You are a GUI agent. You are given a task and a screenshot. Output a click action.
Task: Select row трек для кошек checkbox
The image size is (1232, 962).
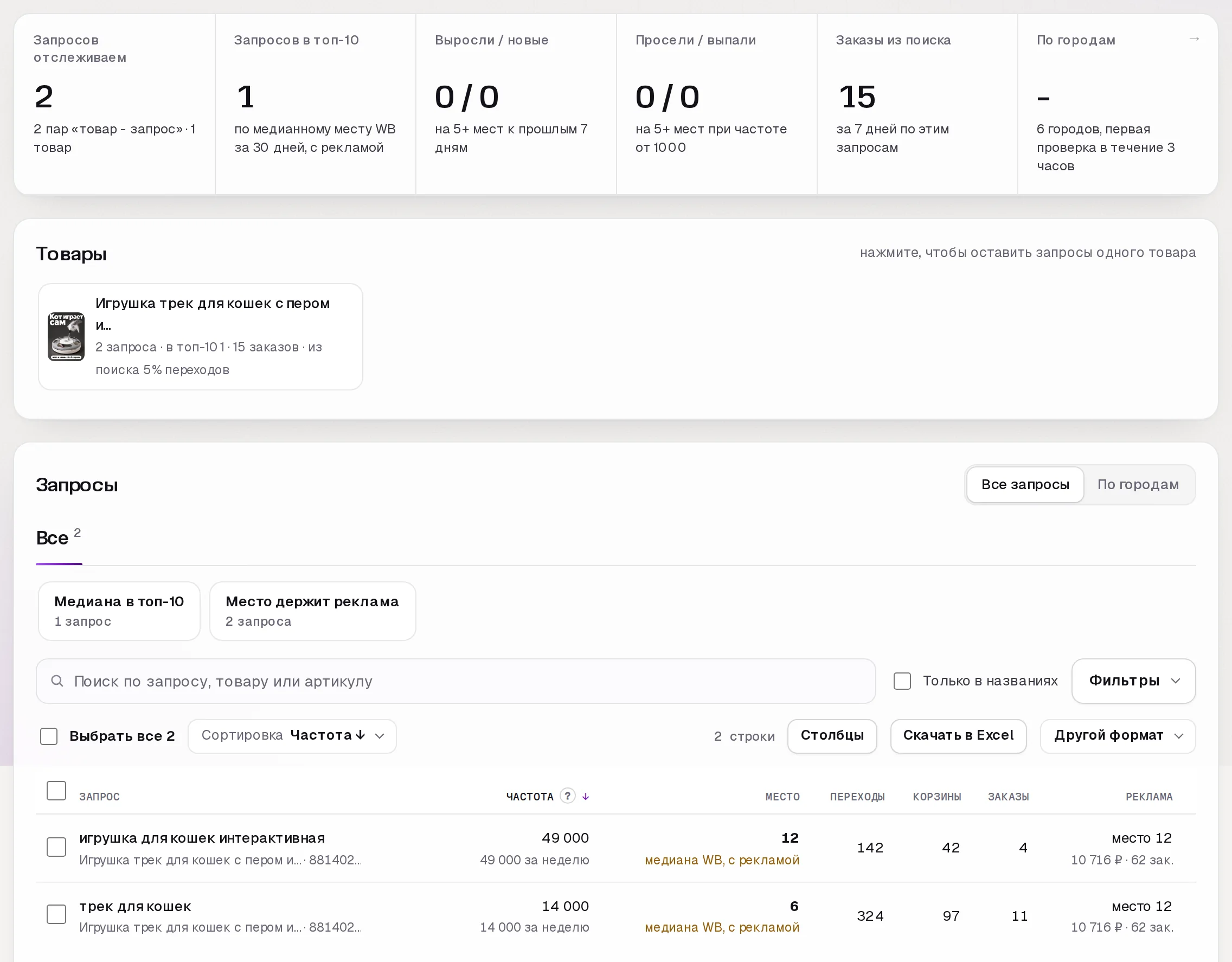(x=56, y=914)
